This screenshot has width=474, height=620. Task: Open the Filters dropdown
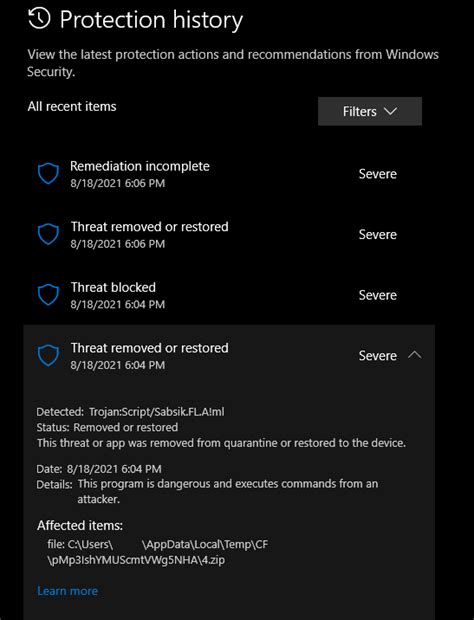[x=370, y=112]
